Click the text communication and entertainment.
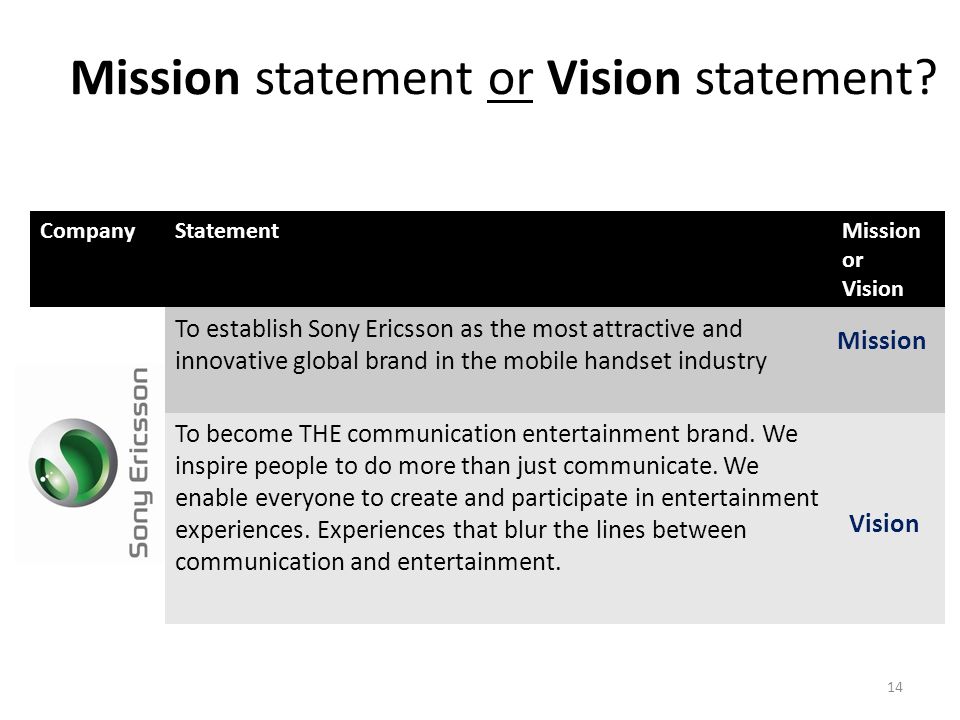This screenshot has height=720, width=960. coord(368,561)
